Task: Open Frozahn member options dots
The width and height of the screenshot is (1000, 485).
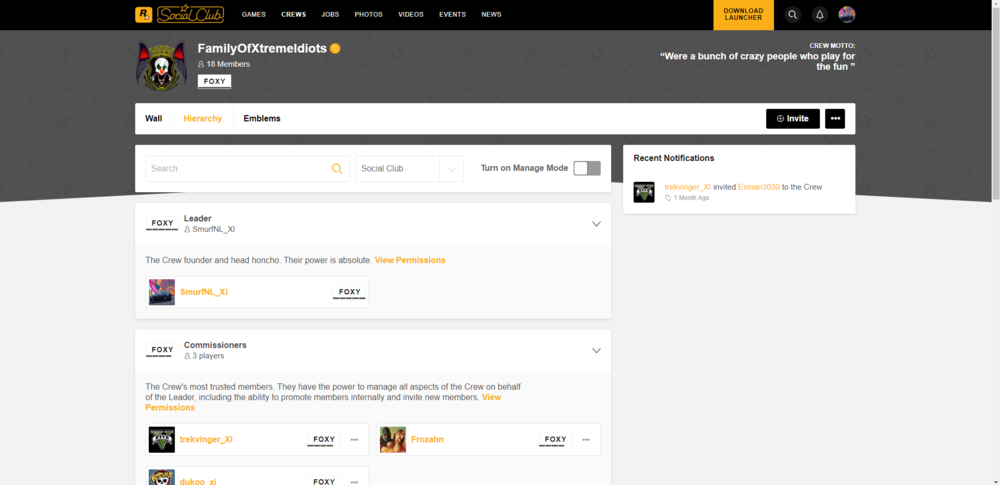Action: tap(586, 440)
